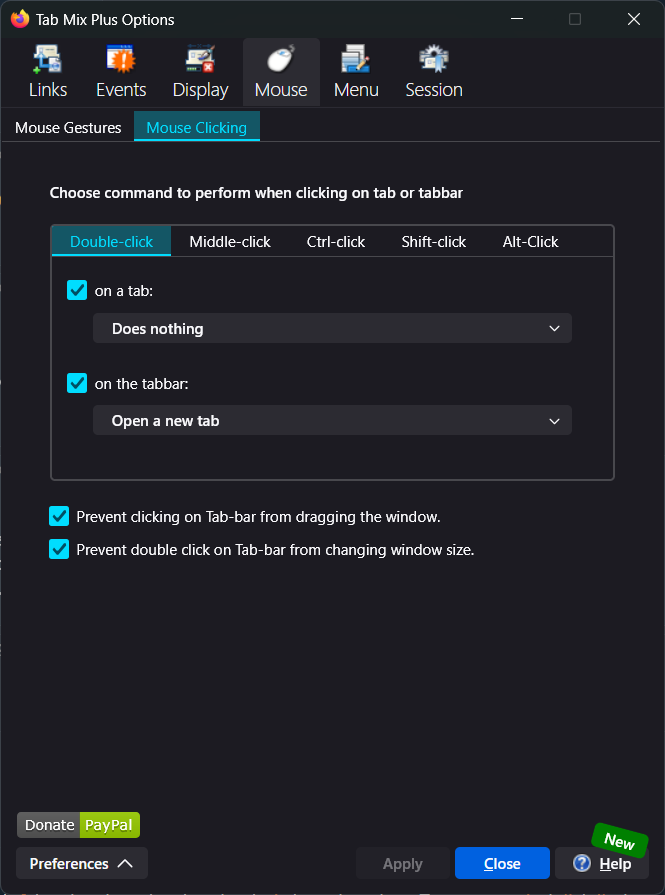
Task: Uncheck the "on the tabbar" checkbox
Action: pyautogui.click(x=77, y=383)
